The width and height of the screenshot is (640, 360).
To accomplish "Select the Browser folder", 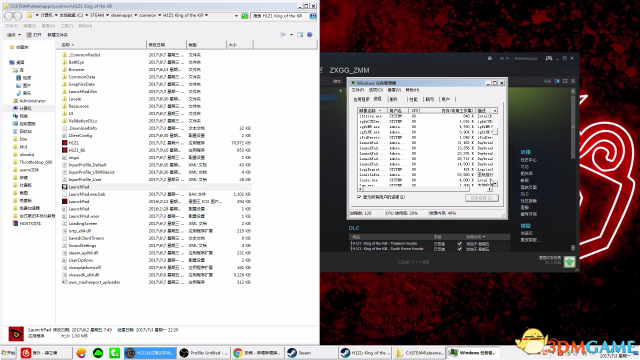I will click(x=73, y=69).
